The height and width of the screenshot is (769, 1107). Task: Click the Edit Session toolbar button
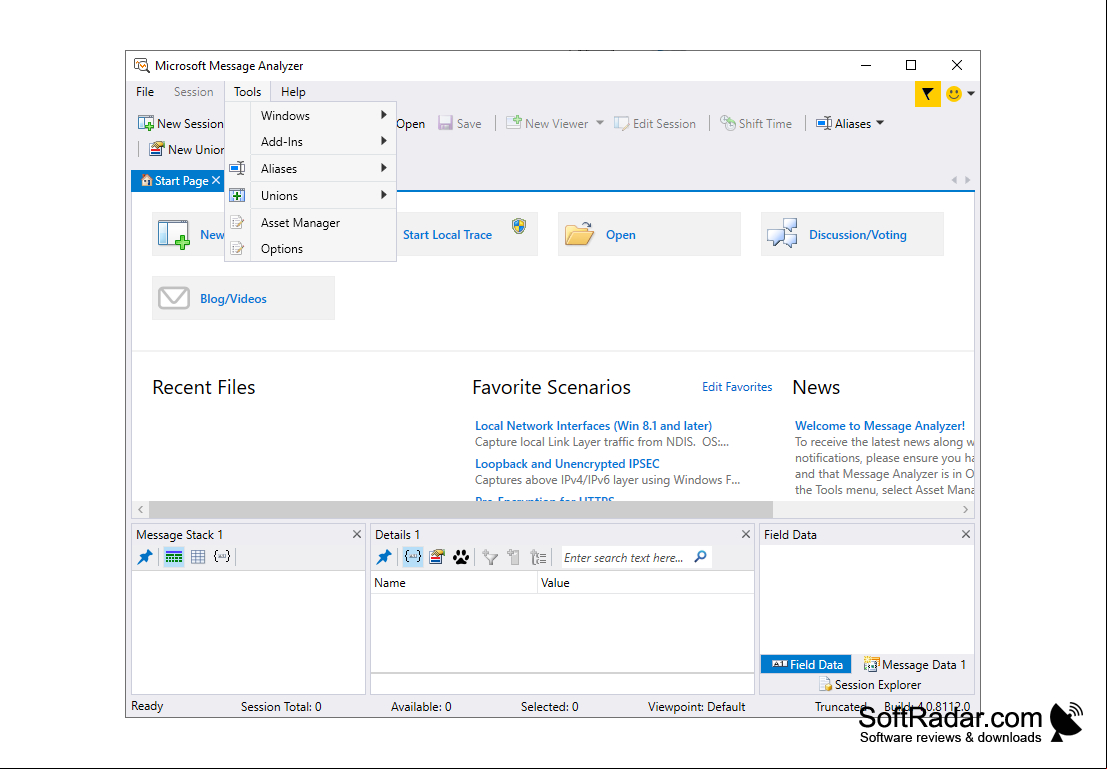[x=655, y=124]
